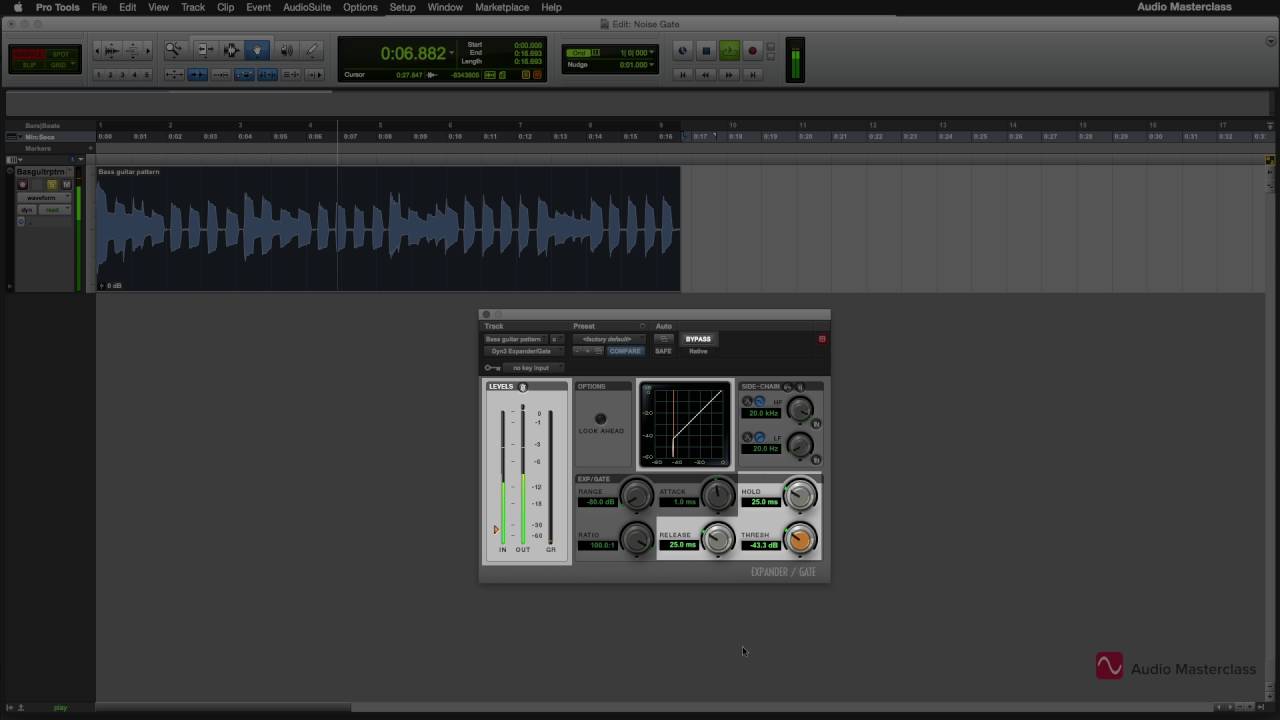Click the horizontal zoom in arrow
Screen dimensions: 1280x720
tap(148, 49)
